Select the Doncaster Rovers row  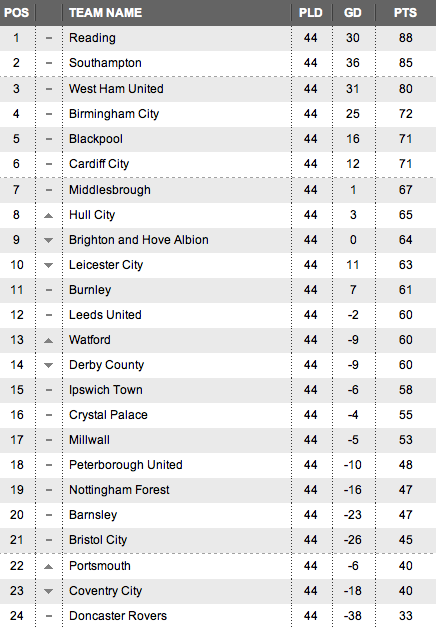click(218, 616)
